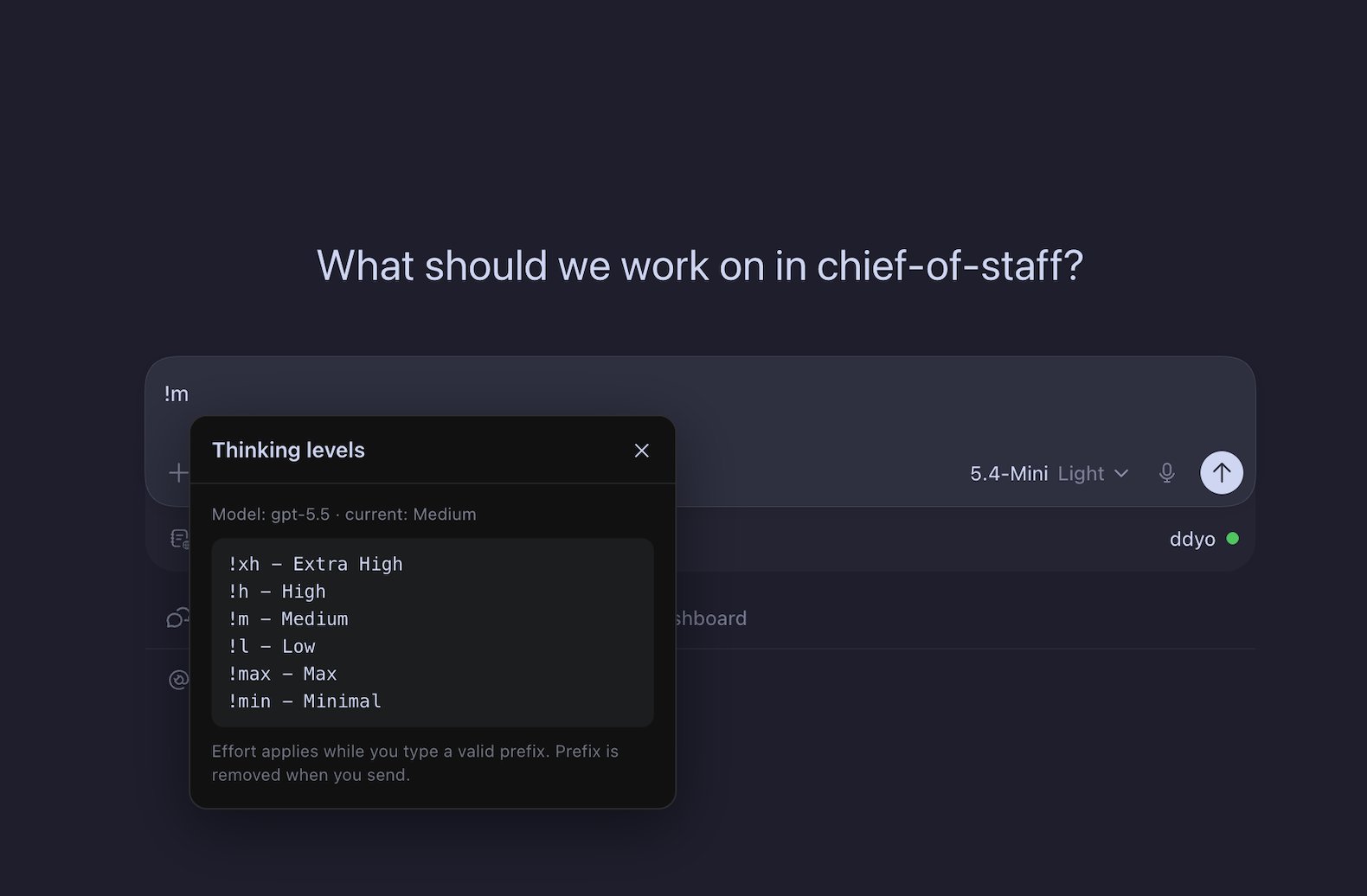The height and width of the screenshot is (896, 1367).
Task: Click the !h – High line
Action: pyautogui.click(x=277, y=592)
